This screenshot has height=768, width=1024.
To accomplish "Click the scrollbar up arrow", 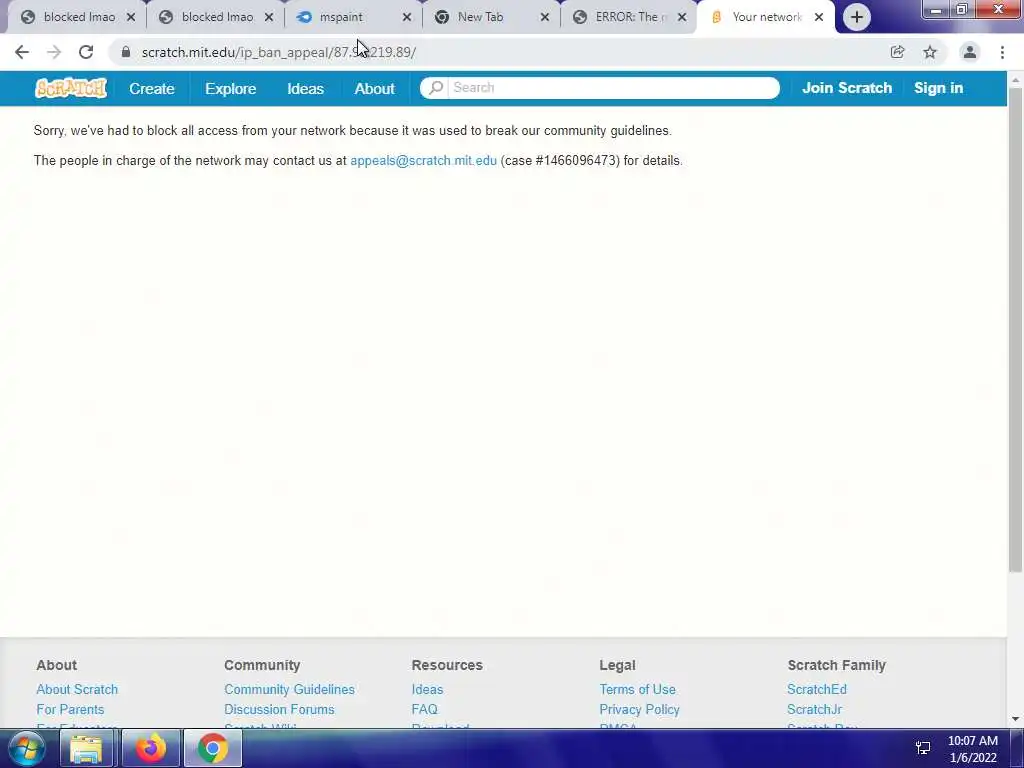I will pyautogui.click(x=1015, y=80).
